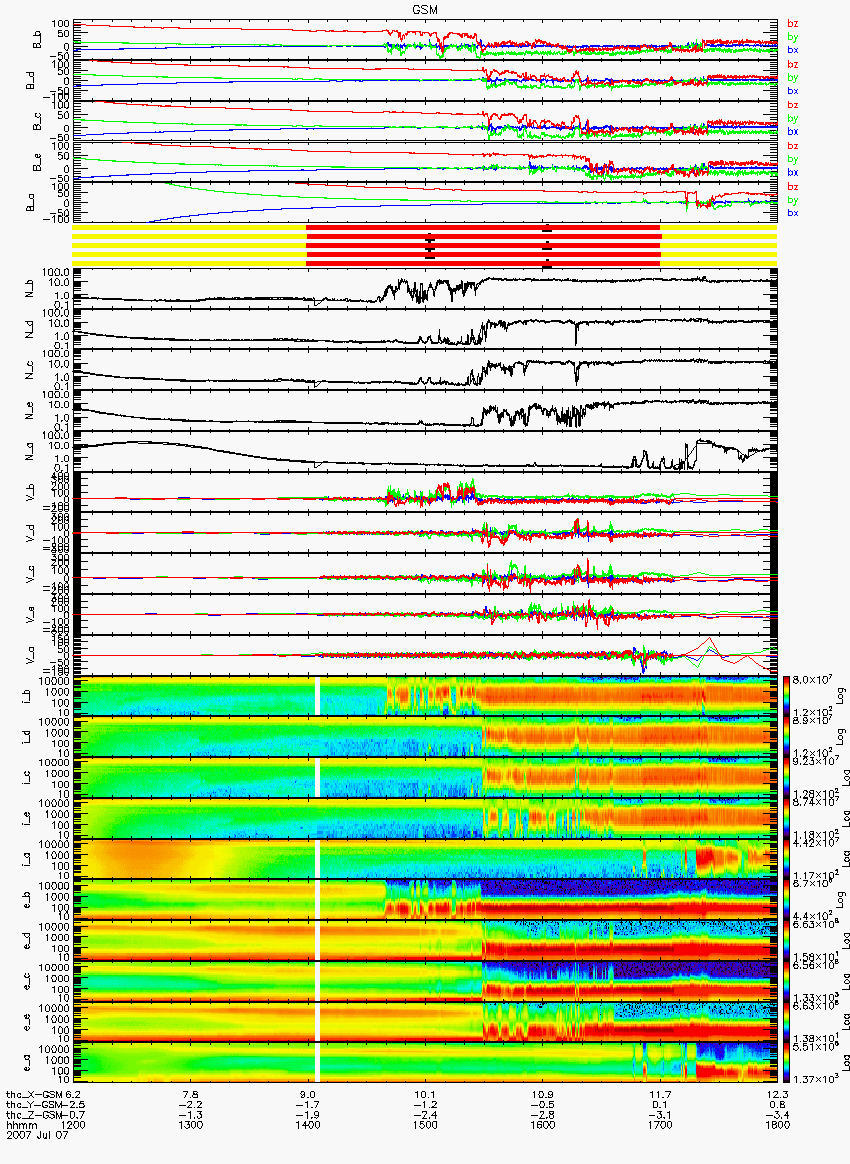Click the white data gap in the i_b spectrogram
This screenshot has height=1164, width=850.
318,696
